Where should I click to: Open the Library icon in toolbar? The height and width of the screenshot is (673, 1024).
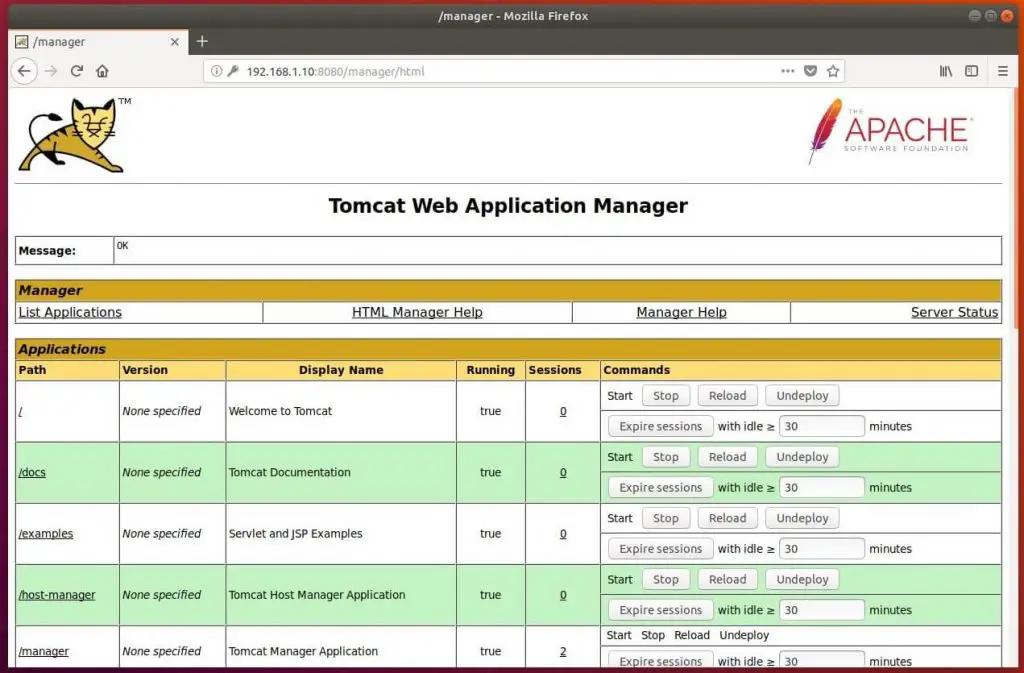[946, 71]
